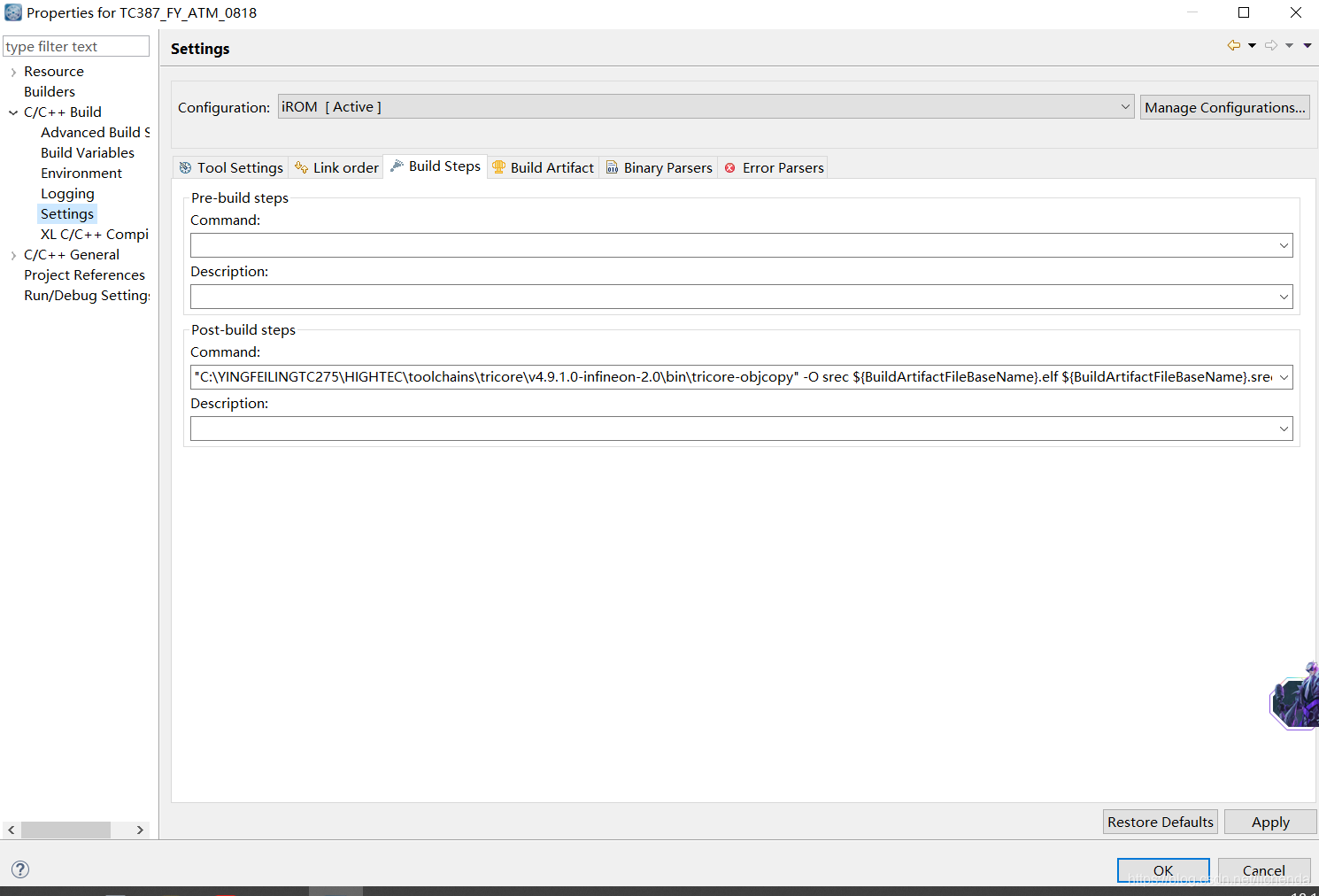The height and width of the screenshot is (896, 1319).
Task: Select the Tool Settings wrench icon
Action: (185, 167)
